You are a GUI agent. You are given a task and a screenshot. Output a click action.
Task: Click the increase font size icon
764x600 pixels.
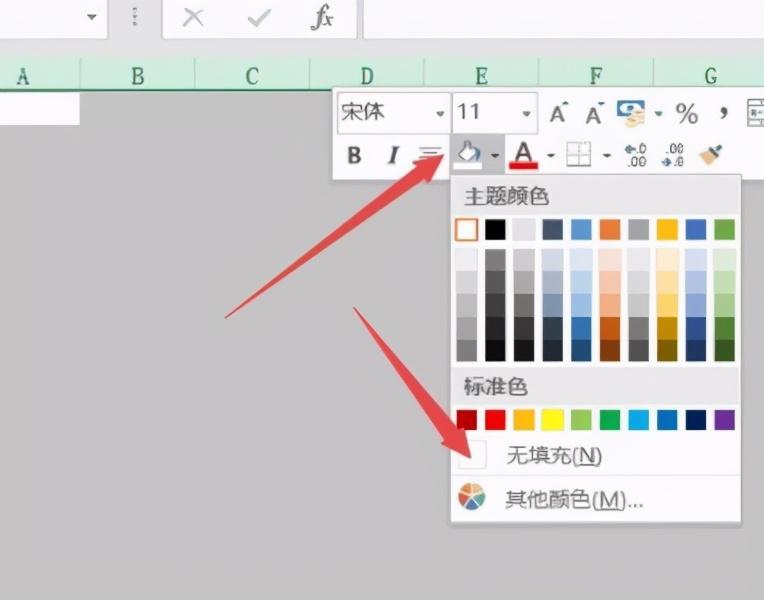point(559,113)
